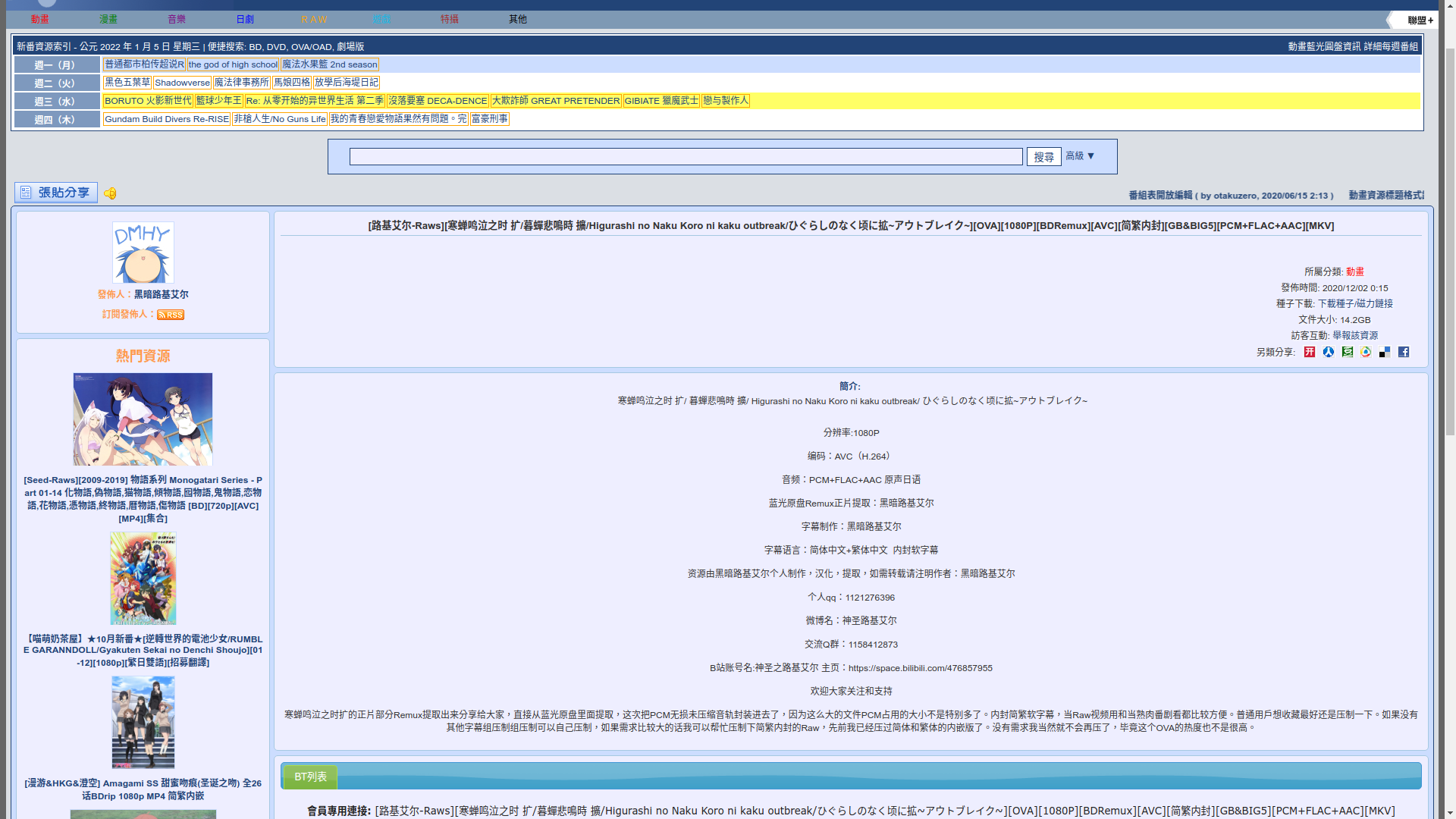Screen dimensions: 1456x819
Task: Open the 會員專用連接 torrent title link
Action: (885, 811)
